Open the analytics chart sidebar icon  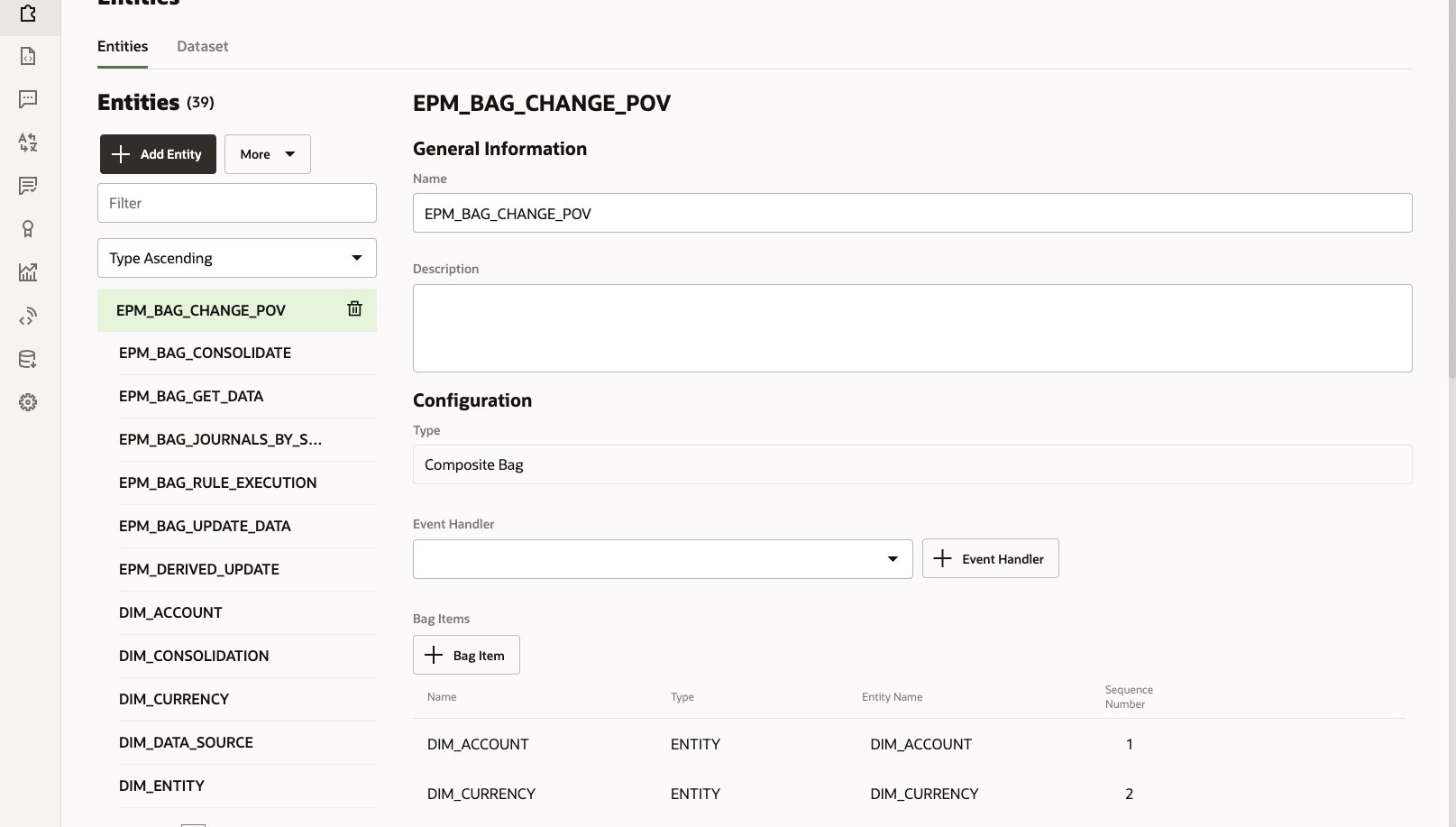28,272
